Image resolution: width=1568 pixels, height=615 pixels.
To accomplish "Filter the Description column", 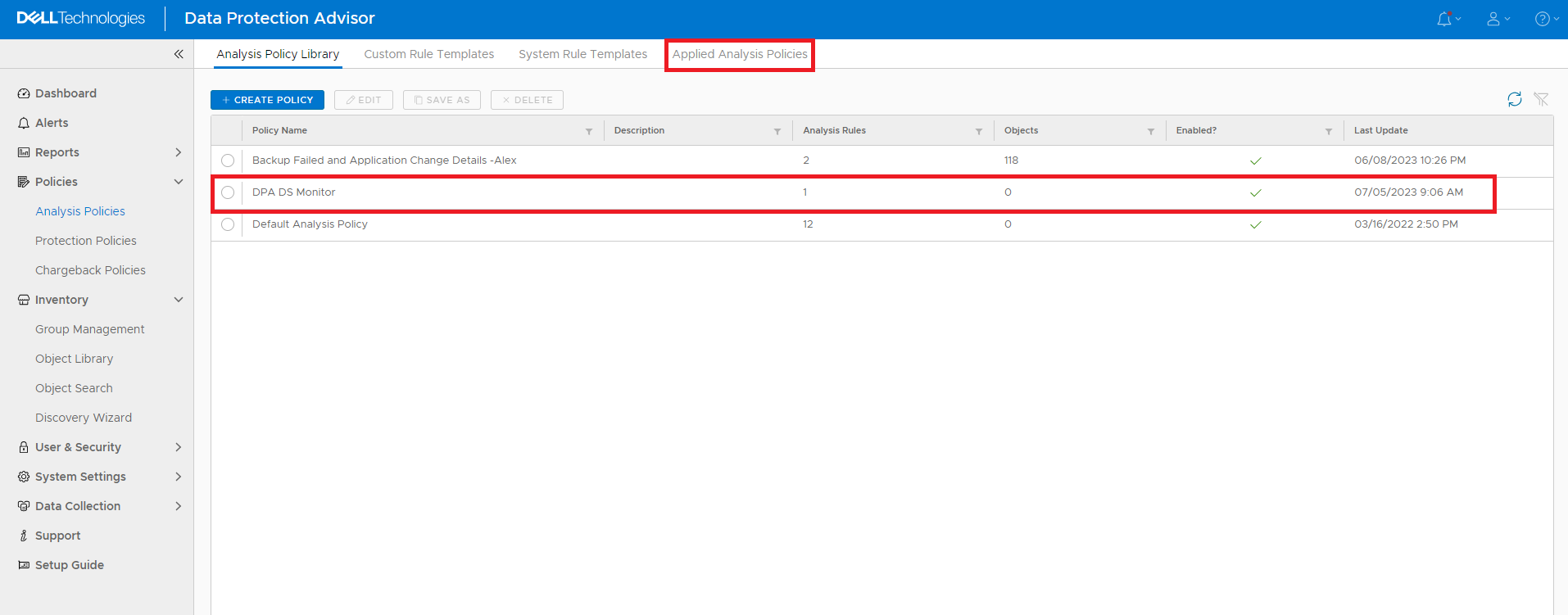I will [x=777, y=131].
